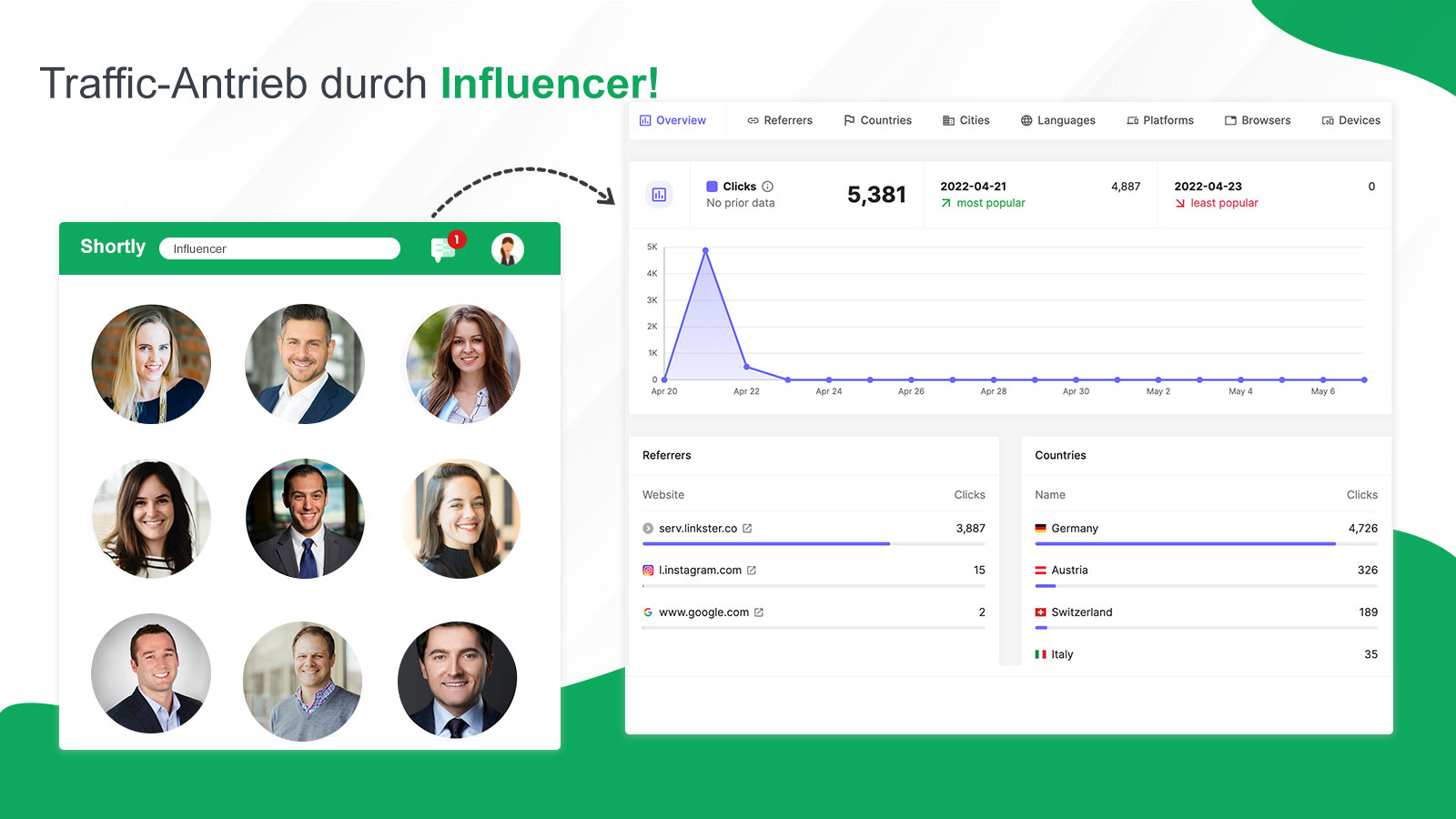1456x819 pixels.
Task: Click the serv.linkster.co referrer link
Action: 698,529
